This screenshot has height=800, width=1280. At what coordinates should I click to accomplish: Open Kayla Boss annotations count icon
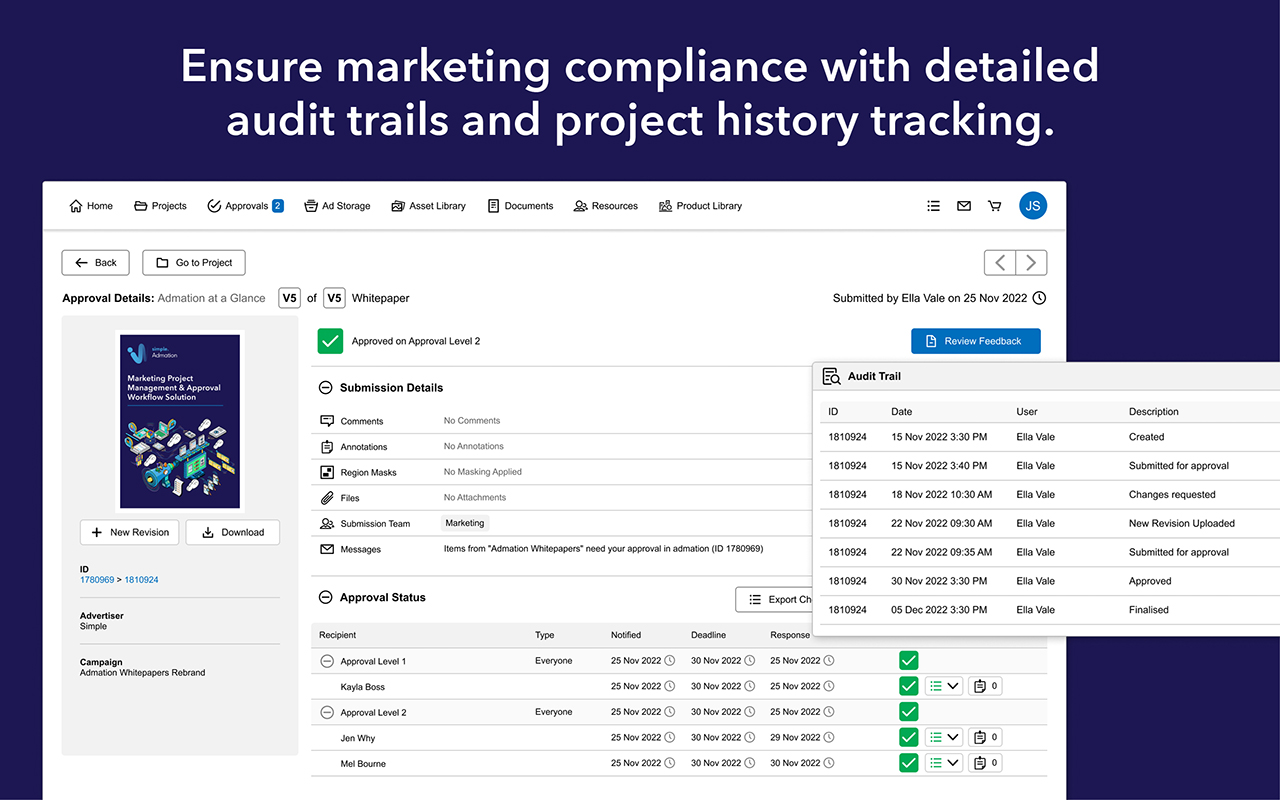click(985, 686)
